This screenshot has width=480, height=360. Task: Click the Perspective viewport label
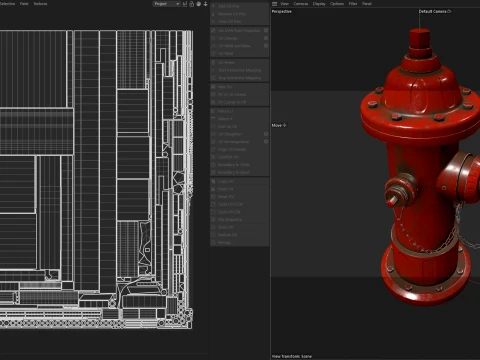tap(282, 11)
